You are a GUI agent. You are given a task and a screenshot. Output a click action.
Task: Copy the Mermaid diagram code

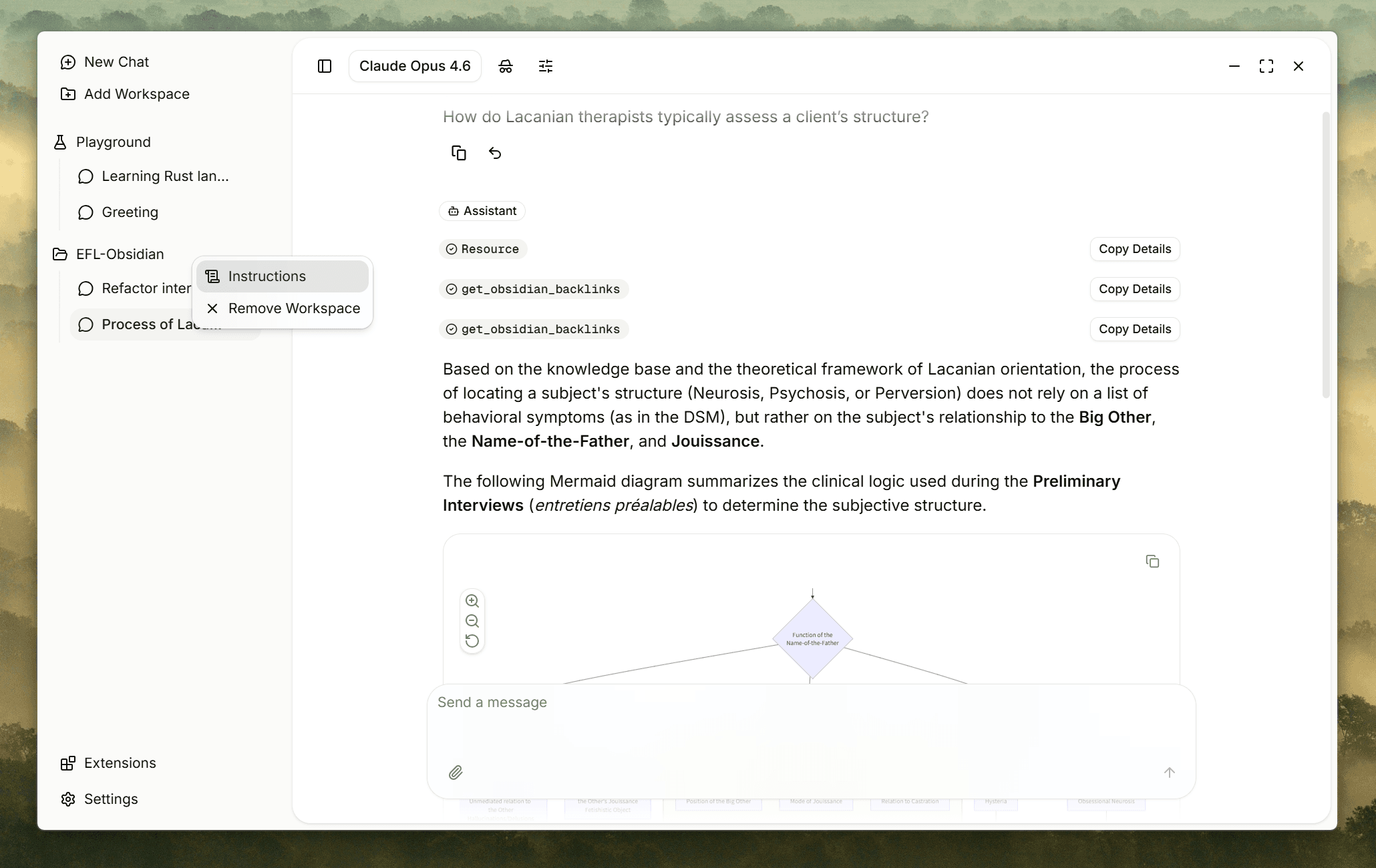tap(1152, 562)
